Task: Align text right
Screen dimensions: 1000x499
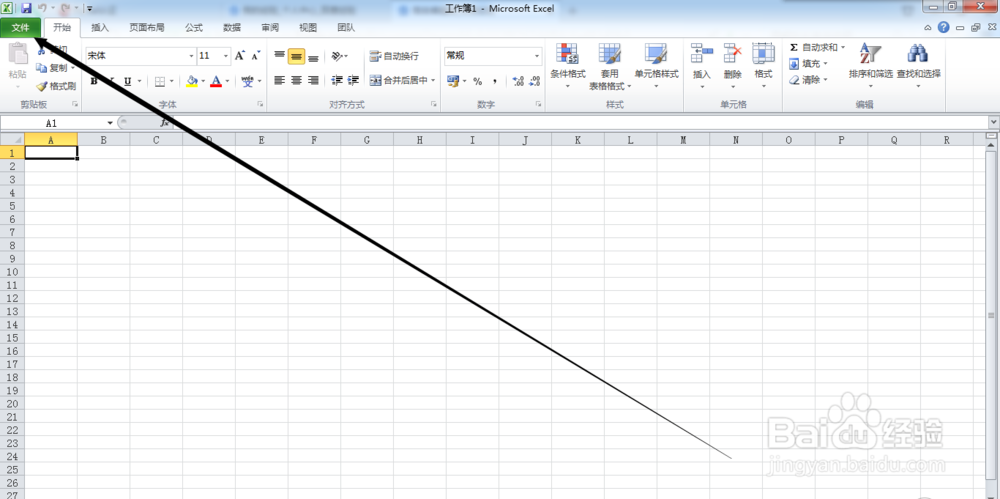Action: tap(313, 80)
